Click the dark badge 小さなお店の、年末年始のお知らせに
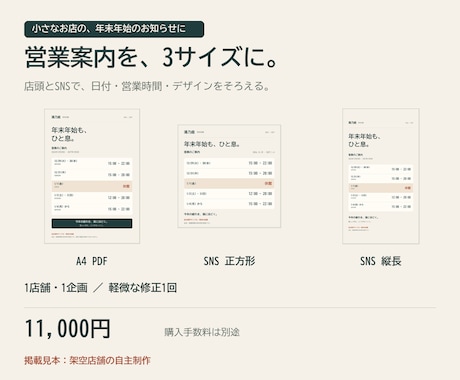 [114, 29]
